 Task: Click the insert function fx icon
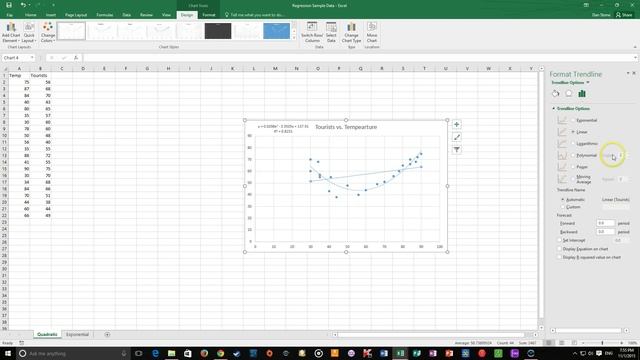pos(76,58)
